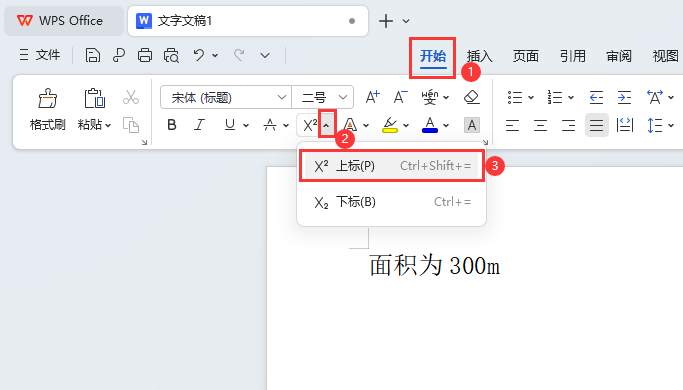Cut selection with scissors icon
683x390 pixels.
coord(131,97)
